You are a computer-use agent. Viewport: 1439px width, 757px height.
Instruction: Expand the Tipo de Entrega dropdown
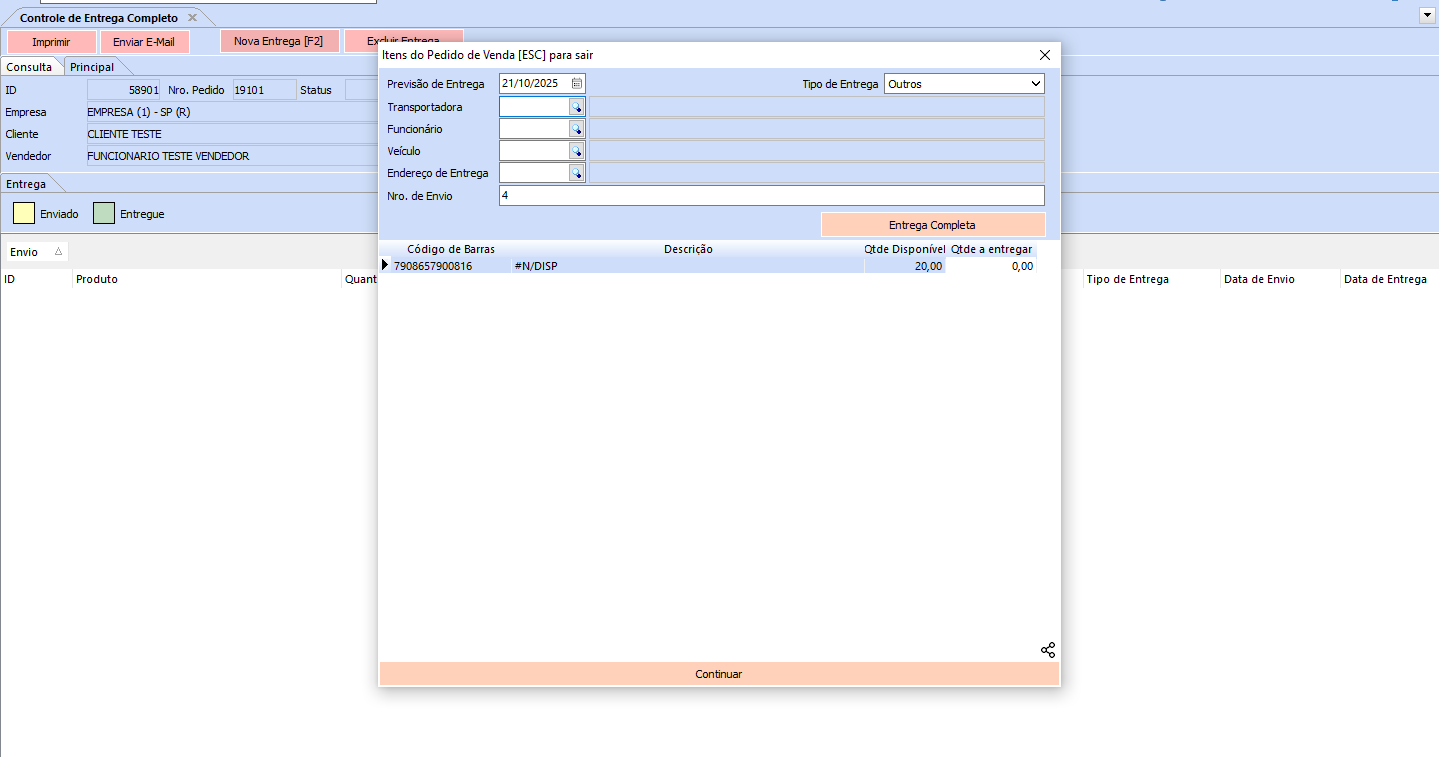[x=1035, y=84]
